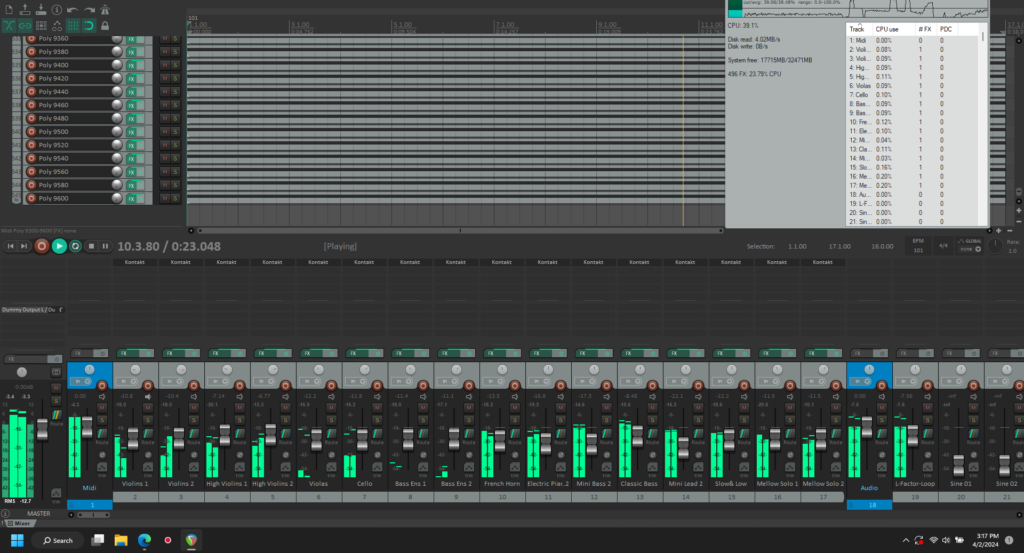Open FX chain button on Violas strip
The image size is (1024, 553).
pos(312,353)
